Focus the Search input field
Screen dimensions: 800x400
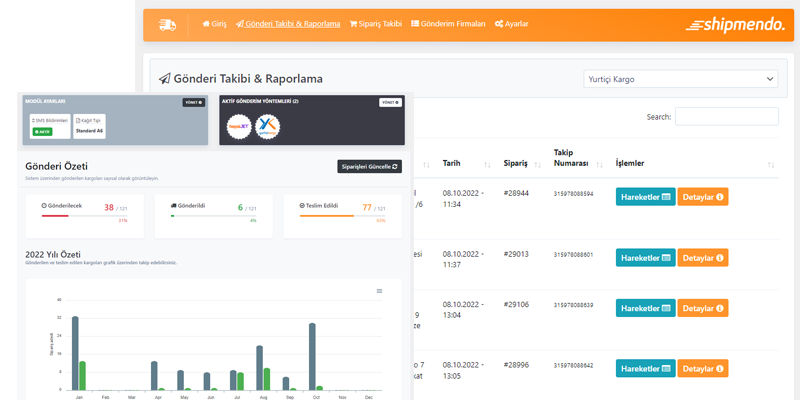coord(727,116)
